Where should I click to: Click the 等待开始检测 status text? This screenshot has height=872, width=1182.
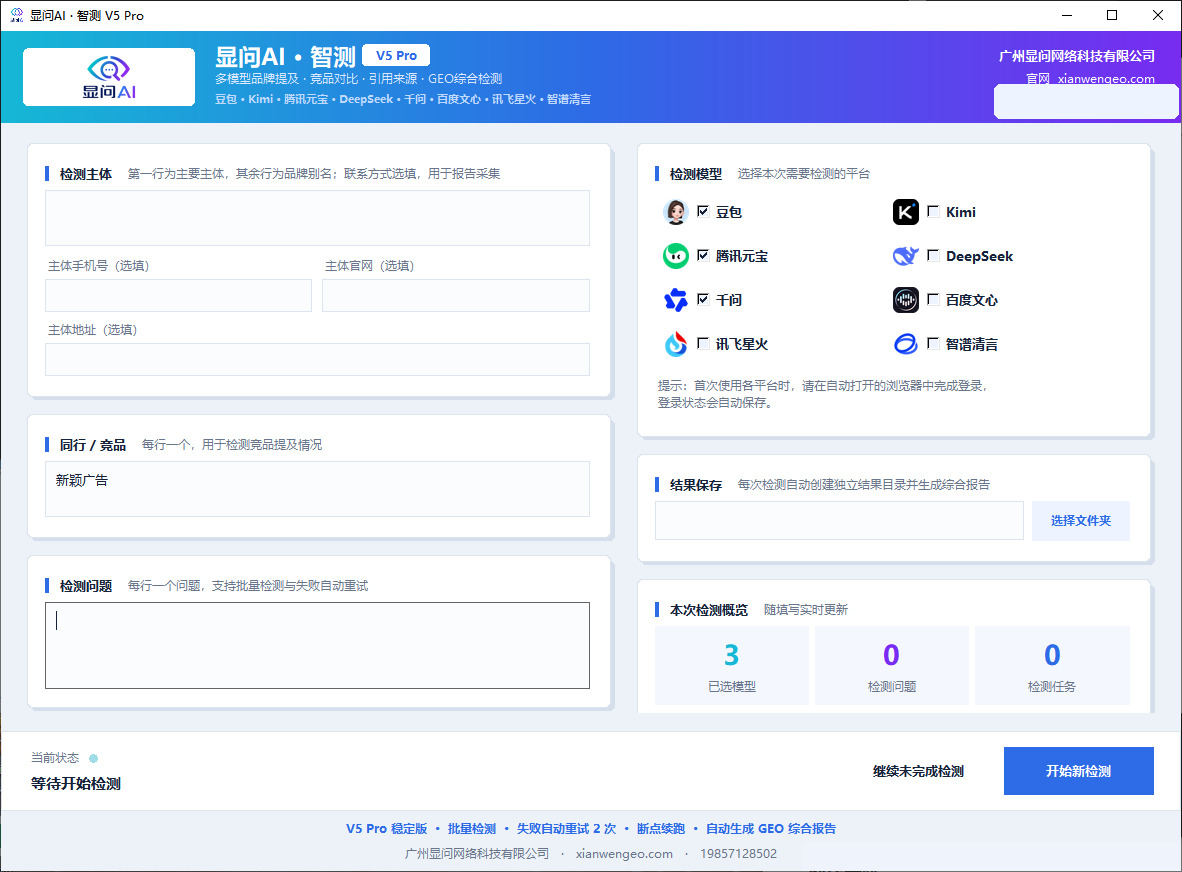pos(75,784)
